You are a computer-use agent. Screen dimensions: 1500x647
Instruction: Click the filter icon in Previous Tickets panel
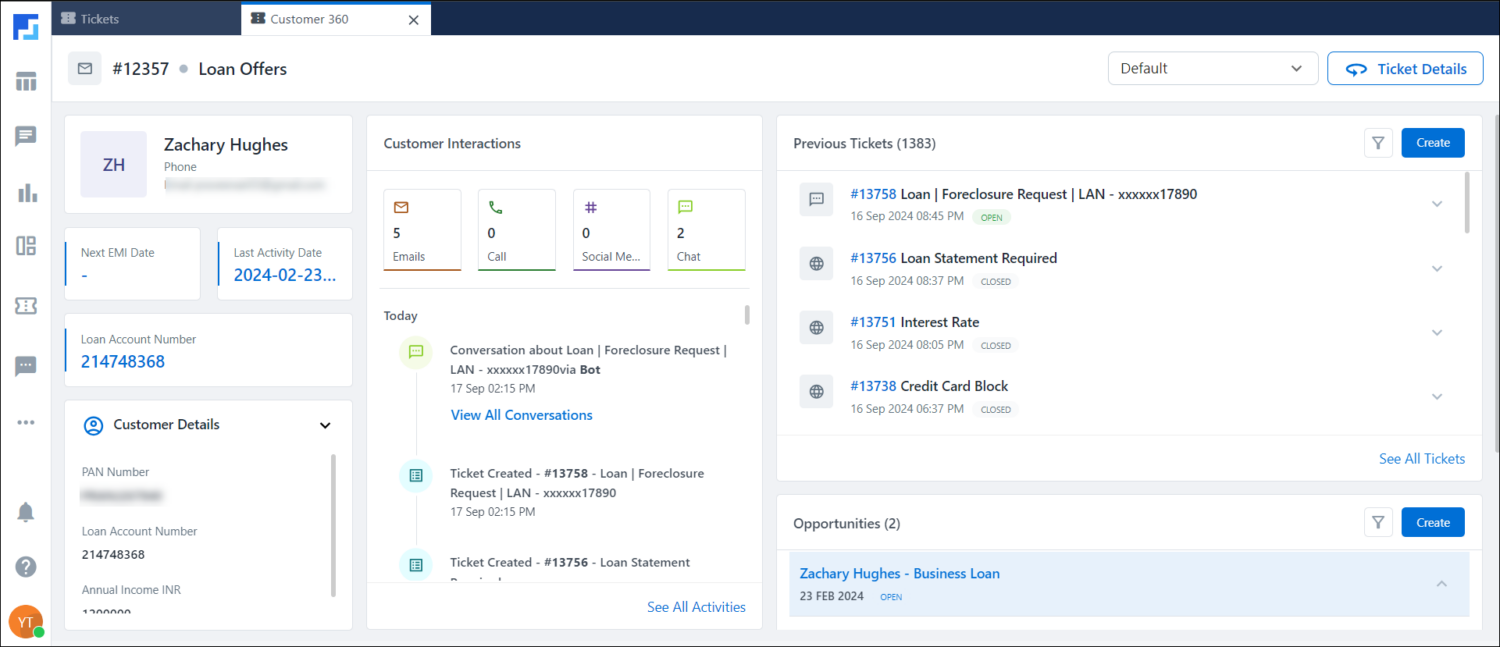[x=1378, y=142]
